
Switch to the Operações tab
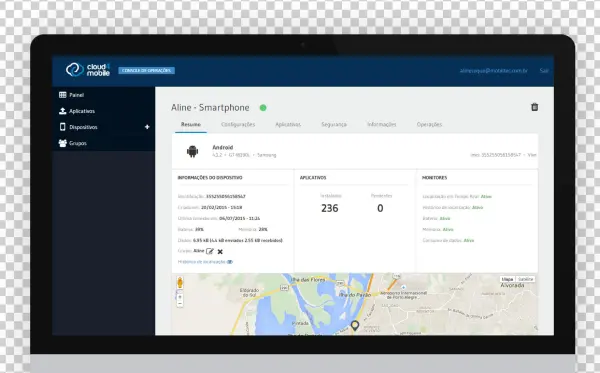pos(429,124)
